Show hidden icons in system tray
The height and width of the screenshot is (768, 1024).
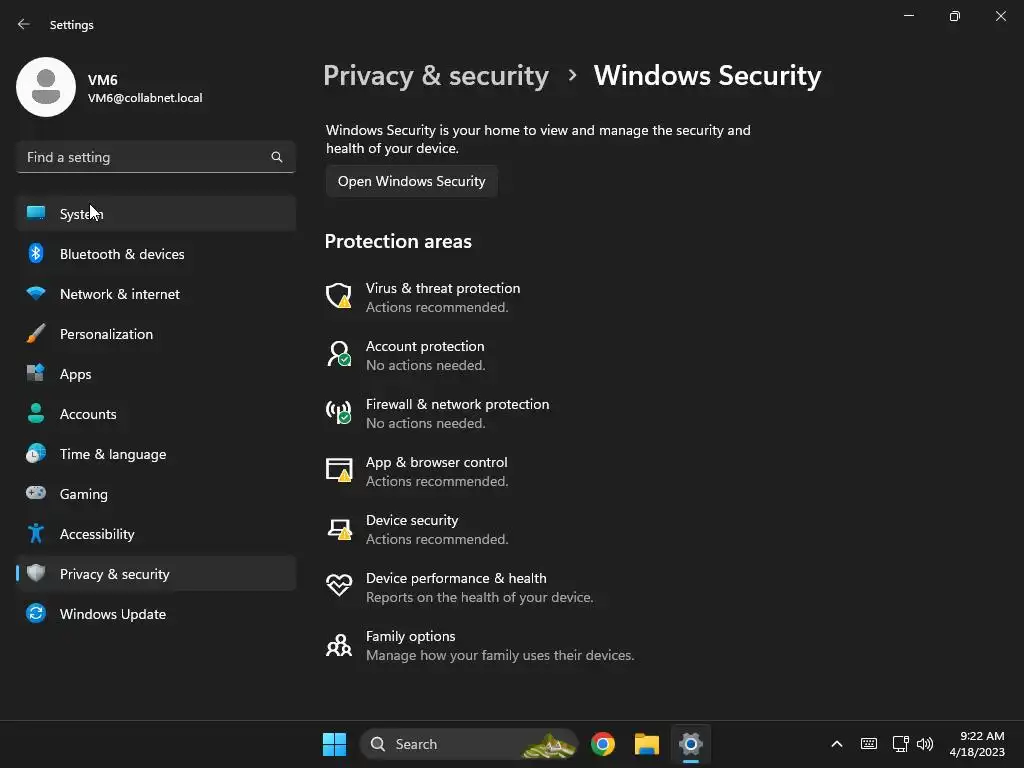[837, 744]
